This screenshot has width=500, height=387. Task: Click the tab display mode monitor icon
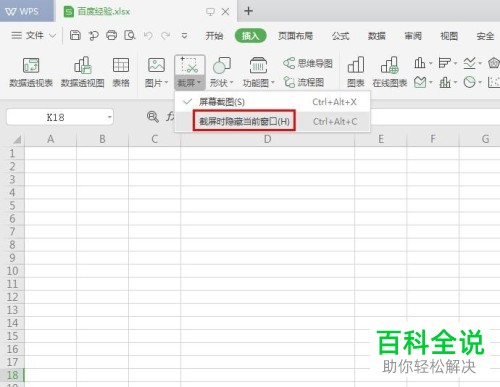[210, 12]
